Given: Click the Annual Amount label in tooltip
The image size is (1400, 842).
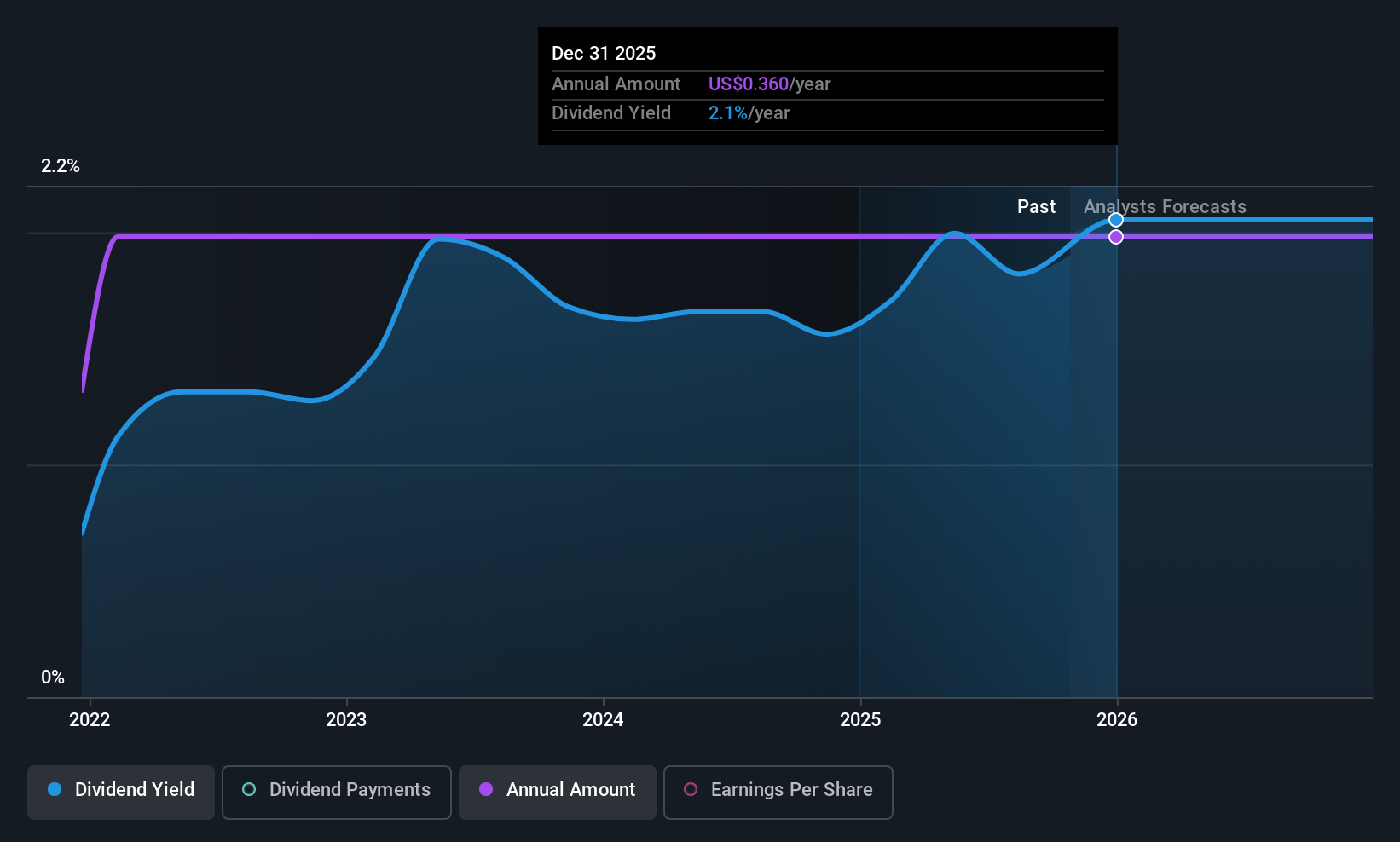Looking at the screenshot, I should click(x=616, y=84).
